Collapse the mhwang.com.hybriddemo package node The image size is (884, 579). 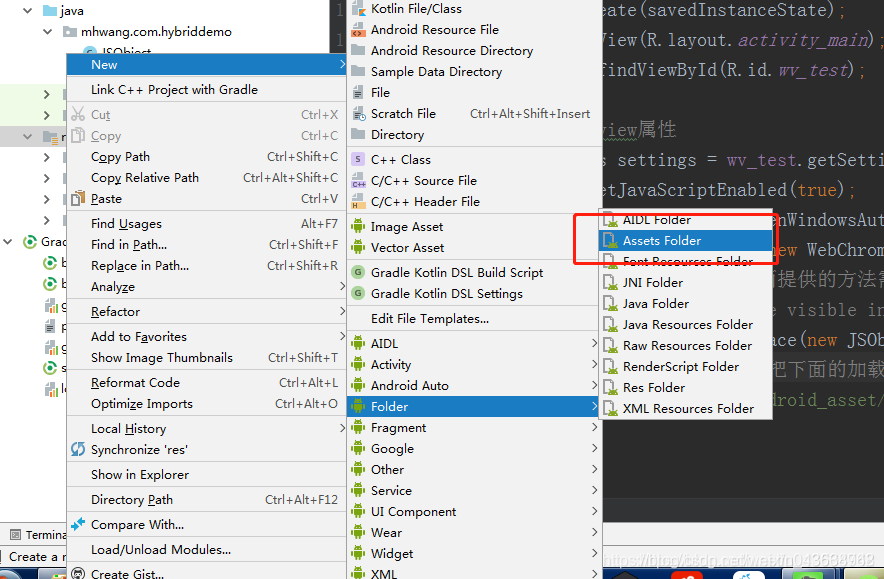click(x=47, y=32)
